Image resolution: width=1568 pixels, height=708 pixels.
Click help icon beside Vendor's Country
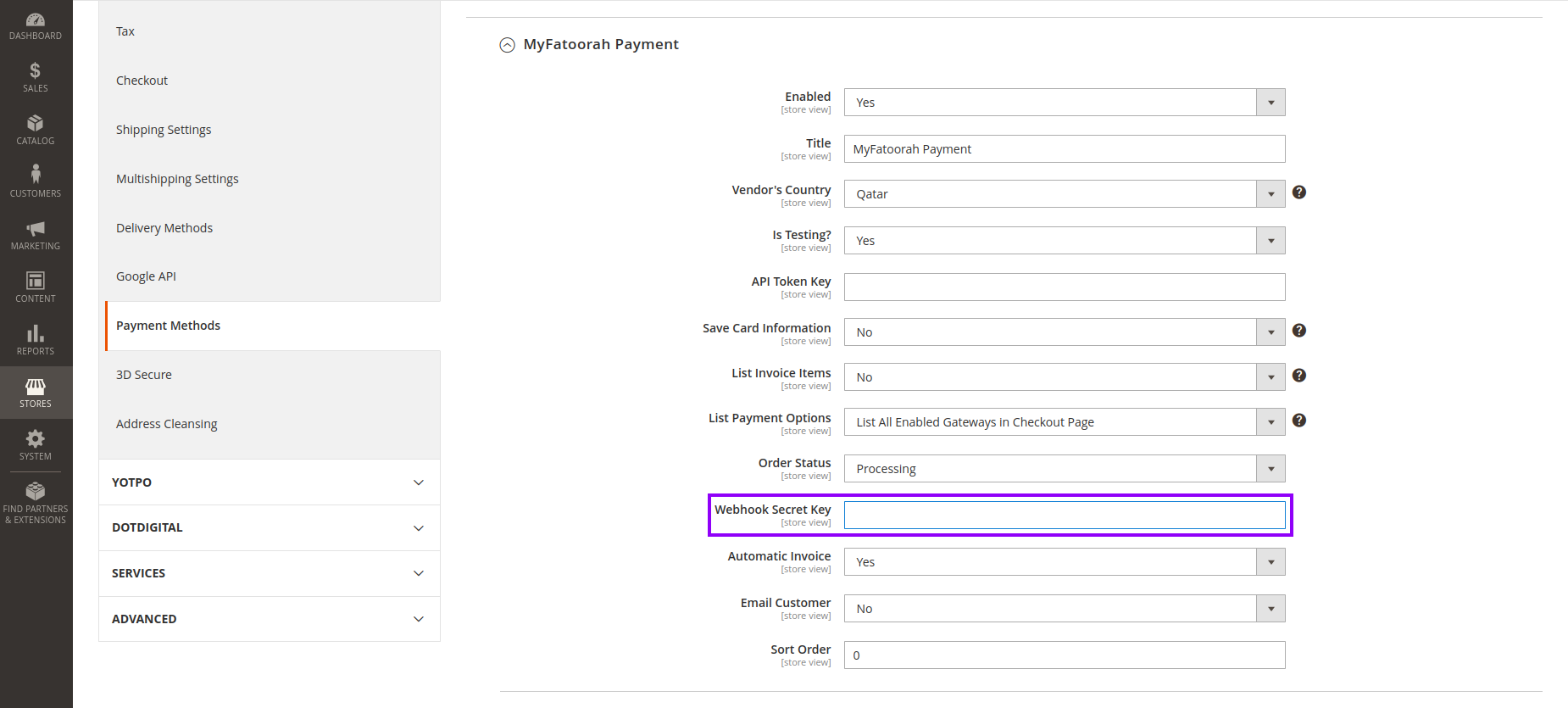pos(1298,192)
